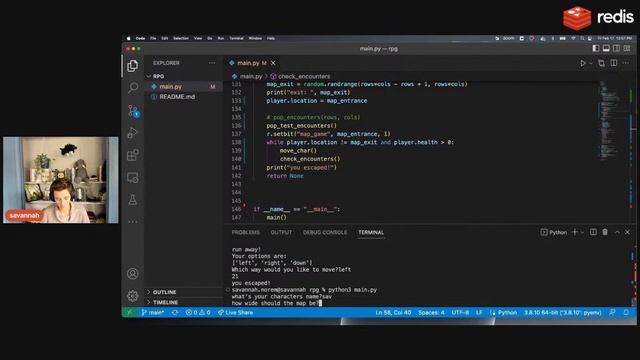Add a new terminal with the plus icon
640x360 pixels.
pyautogui.click(x=575, y=232)
